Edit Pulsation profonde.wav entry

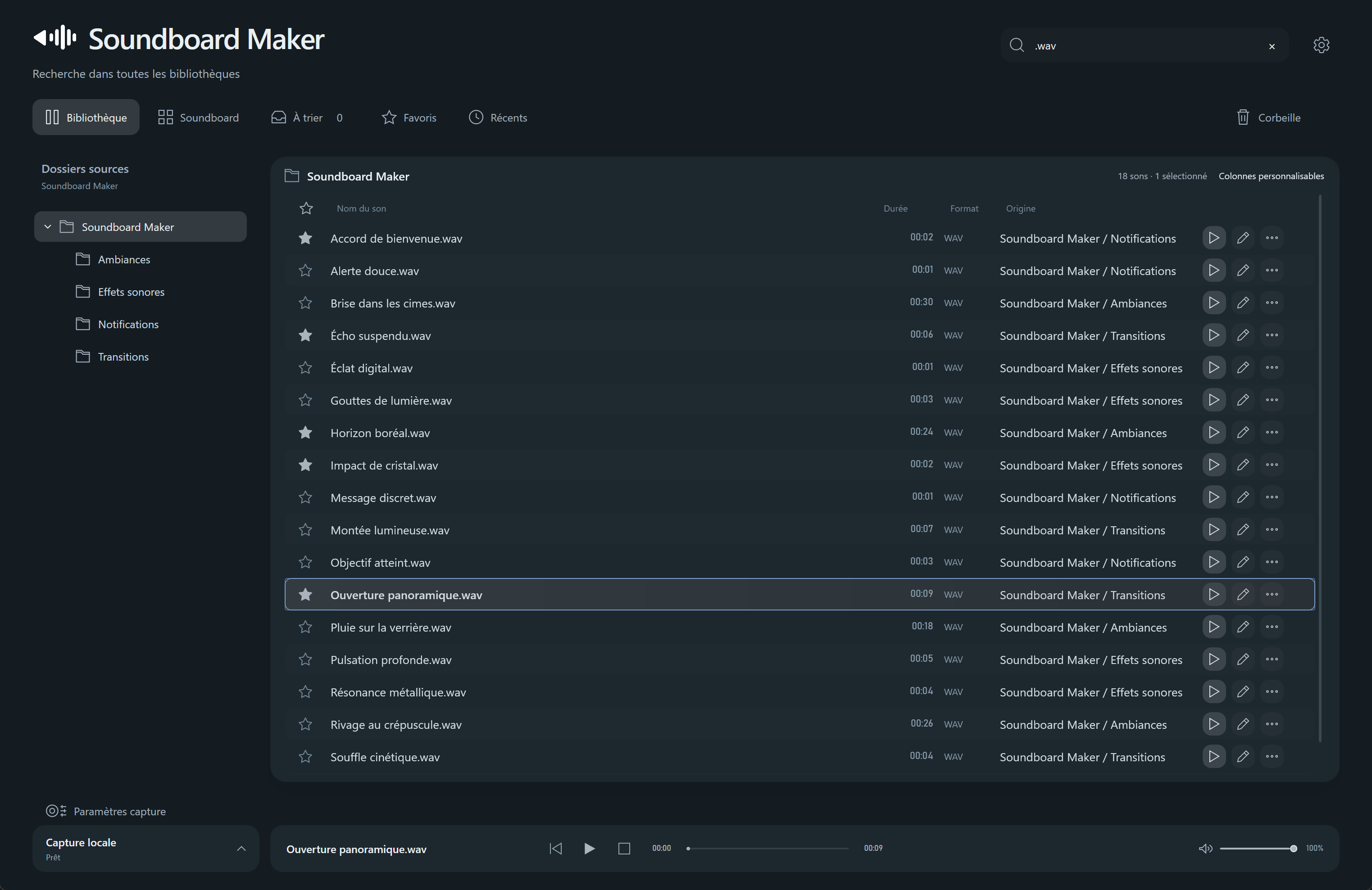(1243, 659)
